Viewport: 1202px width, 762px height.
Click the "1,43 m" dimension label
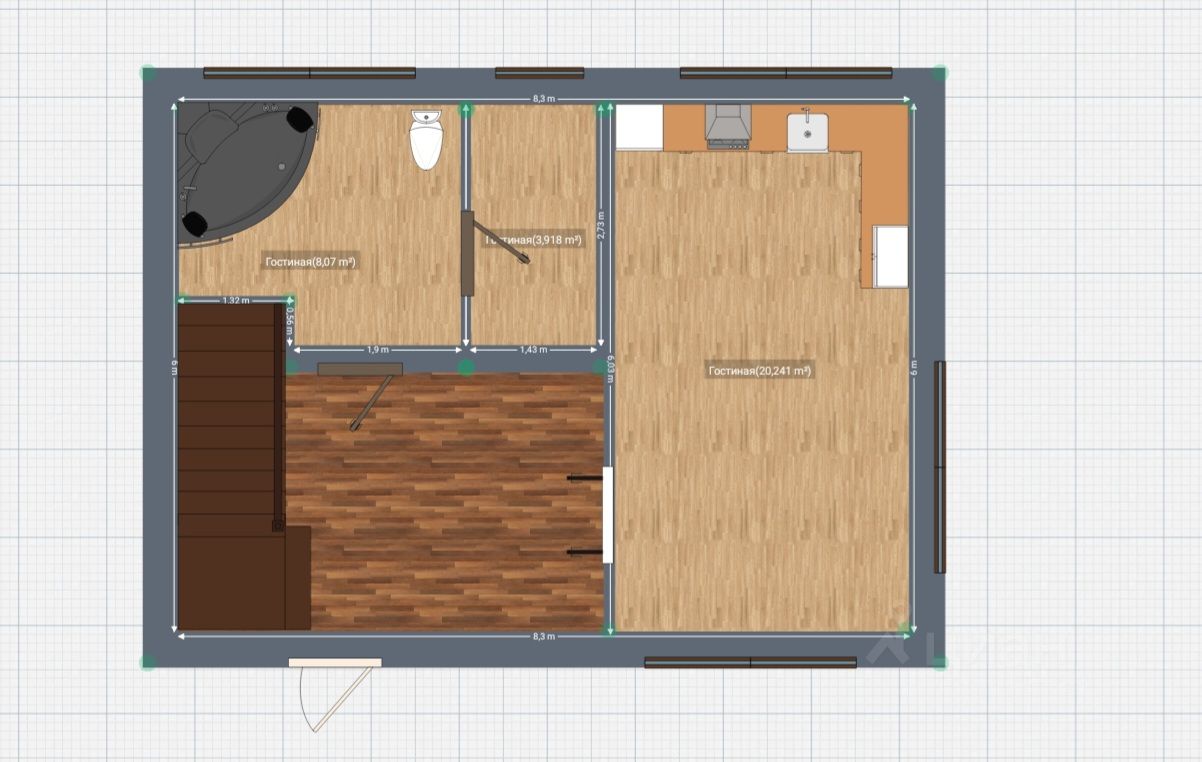coord(535,349)
